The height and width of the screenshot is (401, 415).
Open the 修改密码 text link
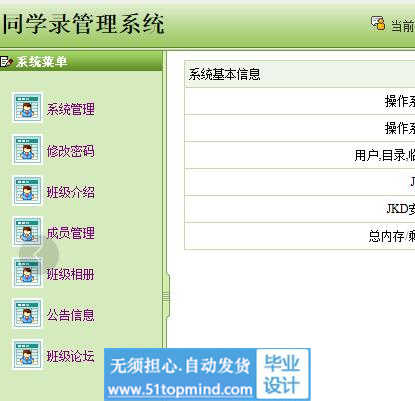click(x=71, y=151)
